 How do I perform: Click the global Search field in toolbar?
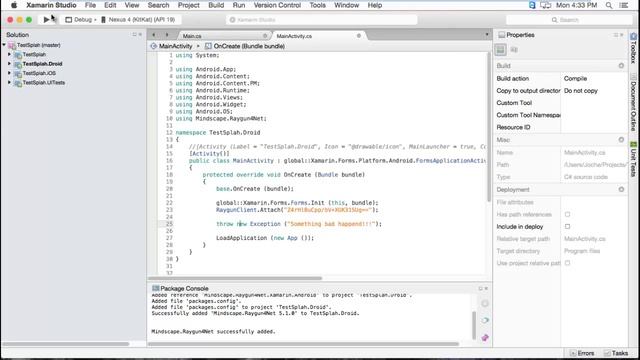569,20
